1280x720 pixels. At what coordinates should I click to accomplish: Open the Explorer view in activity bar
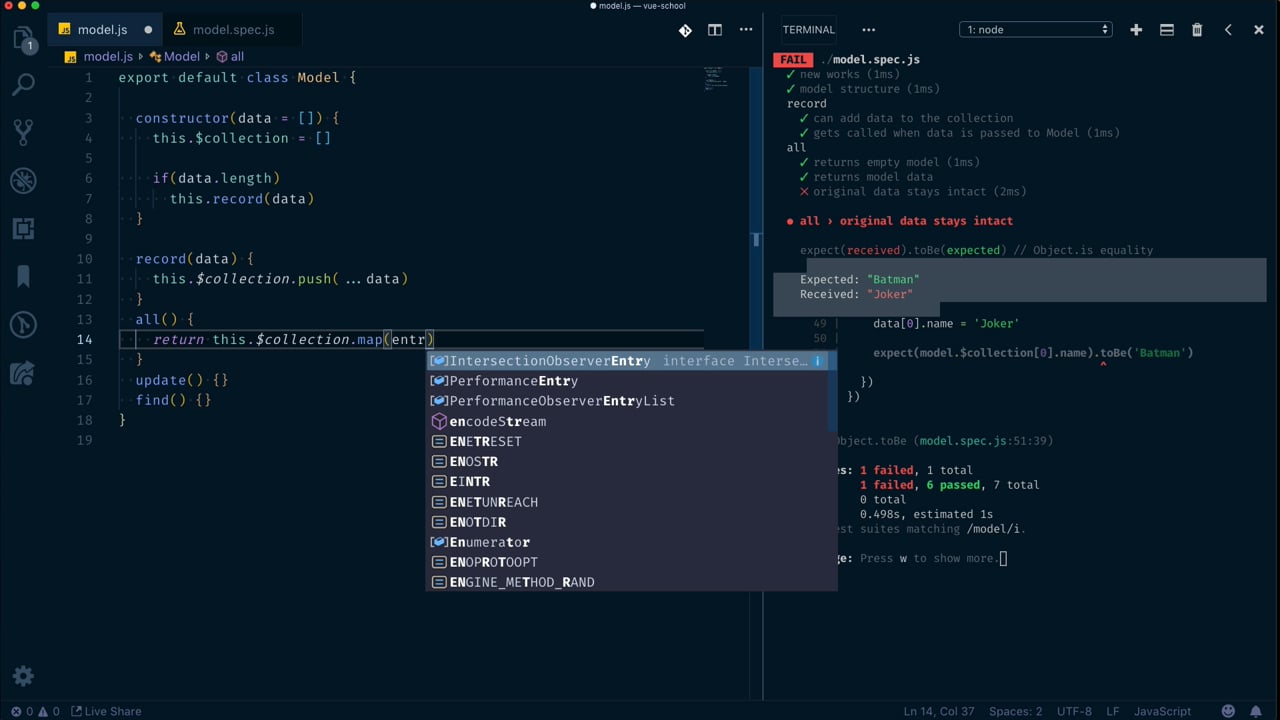point(23,40)
